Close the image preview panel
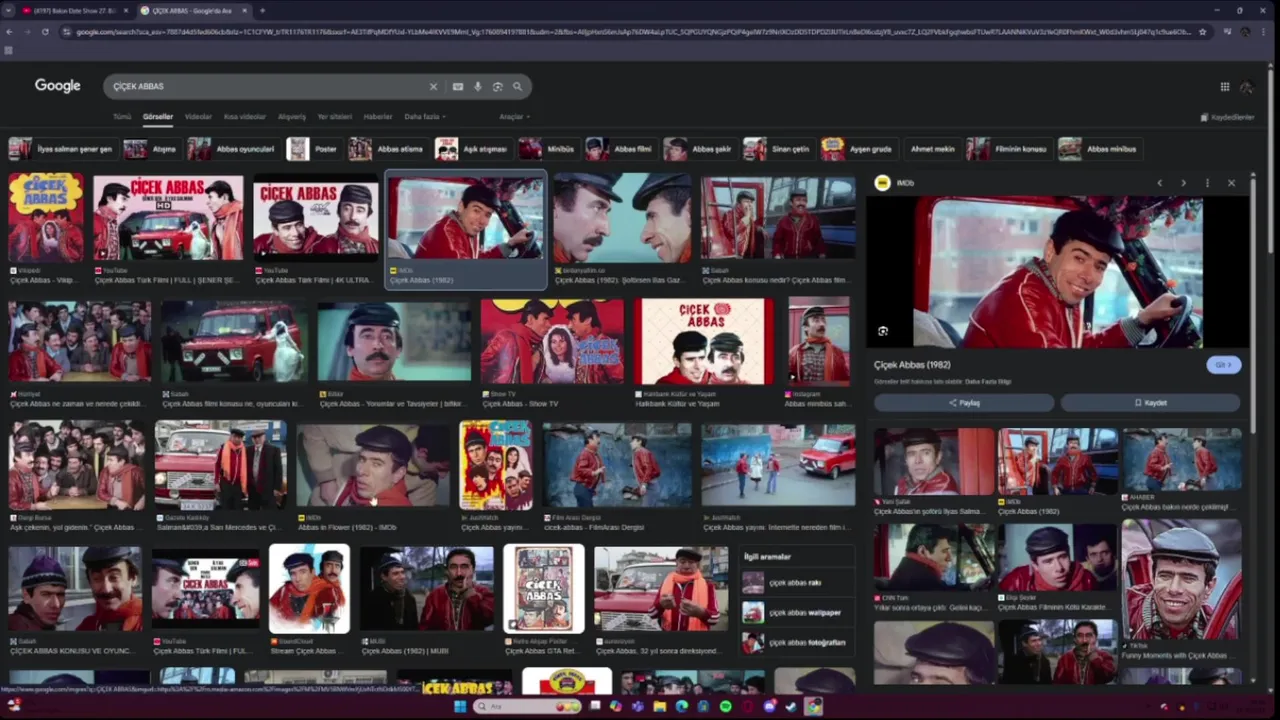 click(x=1231, y=183)
